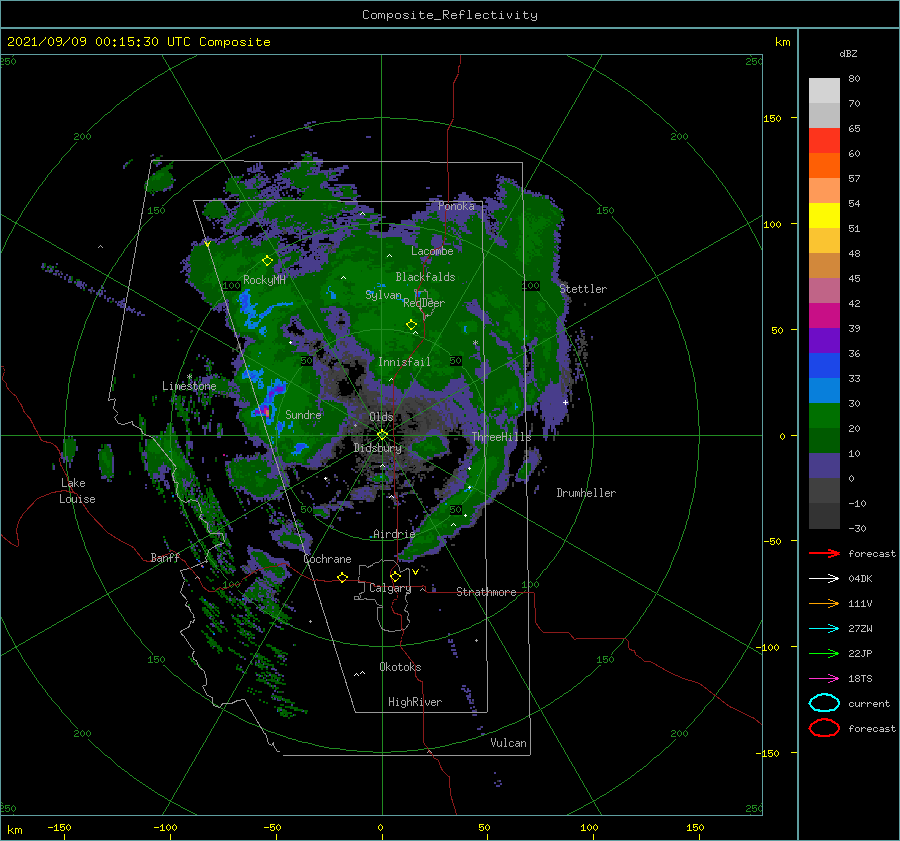Click the Okotoks city label

pyautogui.click(x=400, y=667)
